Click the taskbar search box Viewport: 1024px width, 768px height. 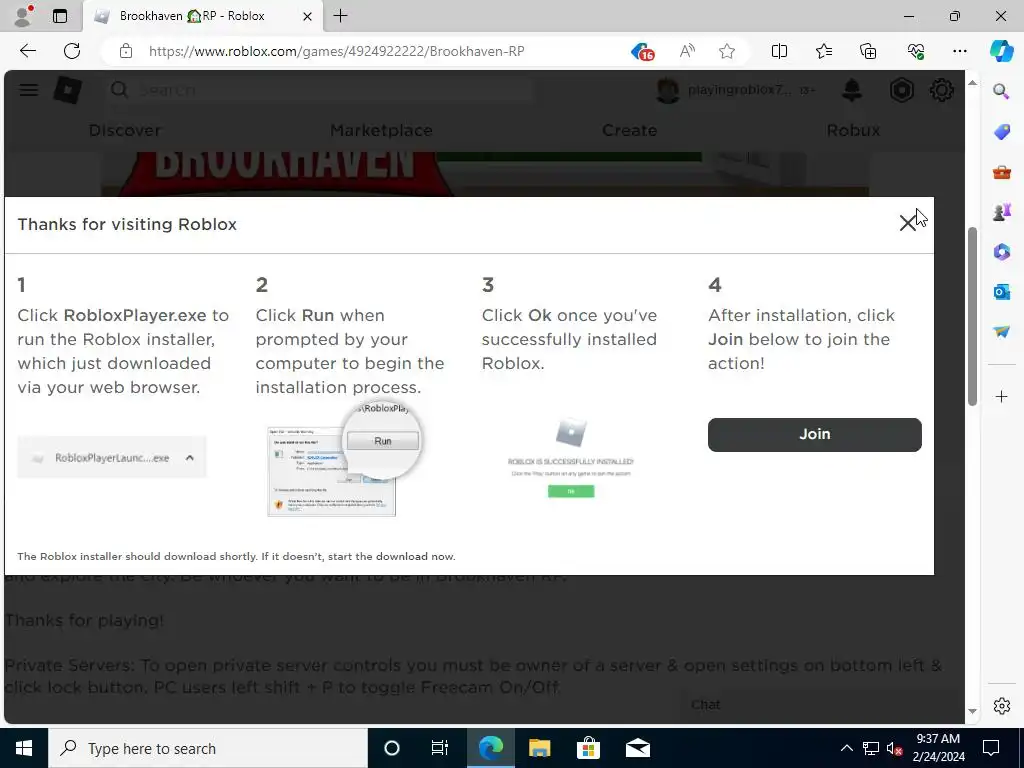(208, 748)
